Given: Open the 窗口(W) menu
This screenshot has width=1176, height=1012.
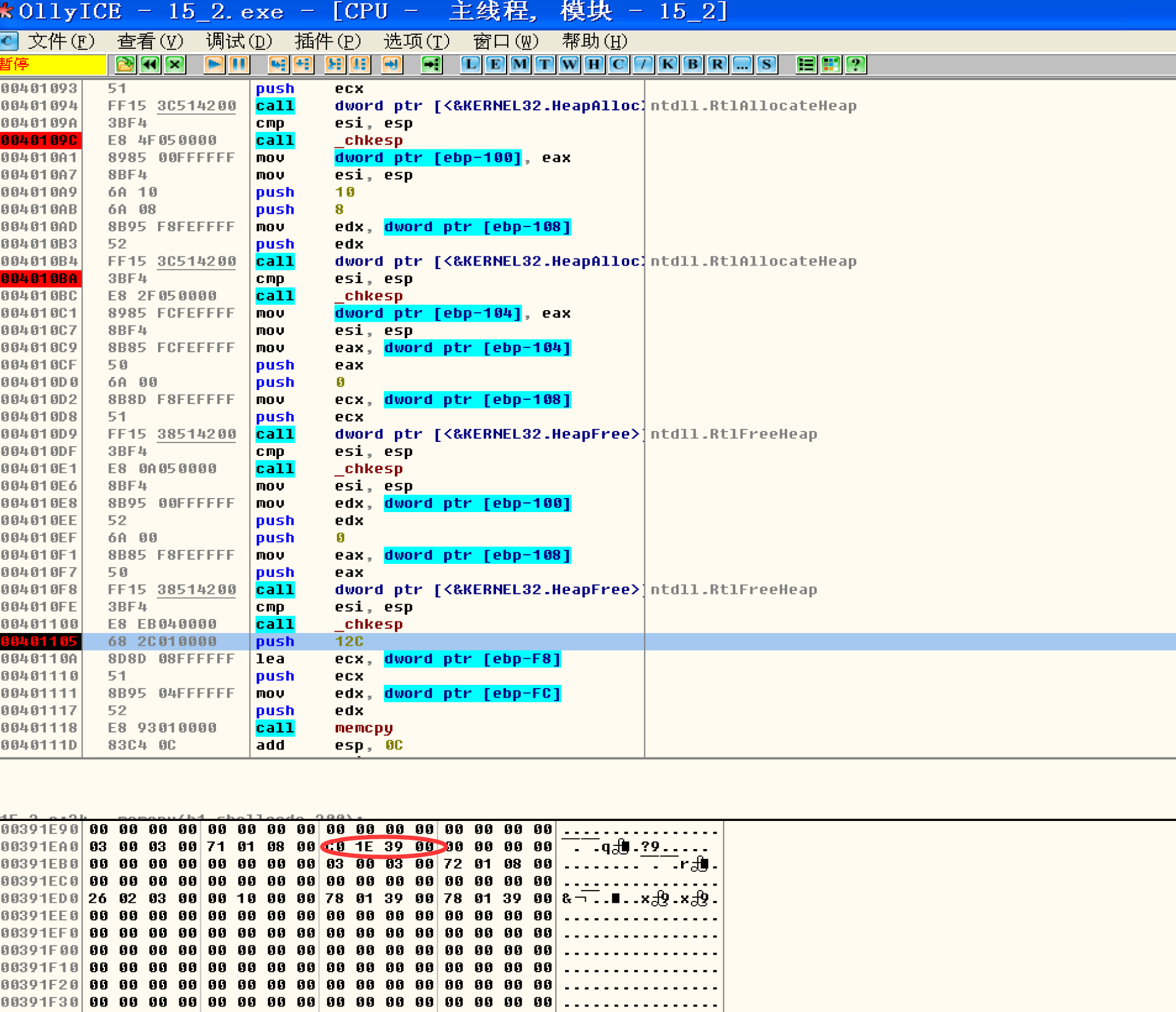Looking at the screenshot, I should (506, 42).
